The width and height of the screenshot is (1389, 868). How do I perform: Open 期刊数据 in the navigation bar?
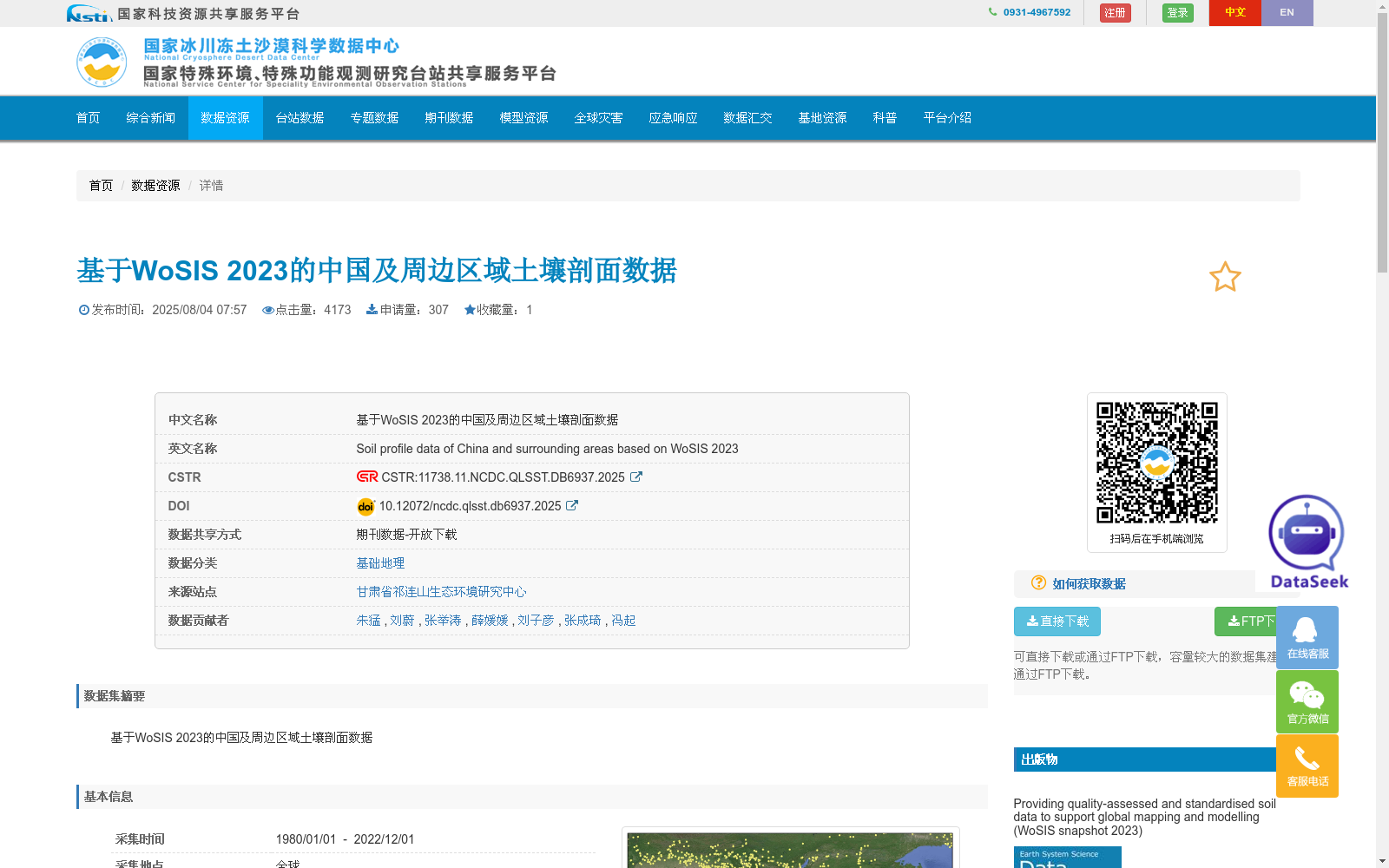click(449, 118)
